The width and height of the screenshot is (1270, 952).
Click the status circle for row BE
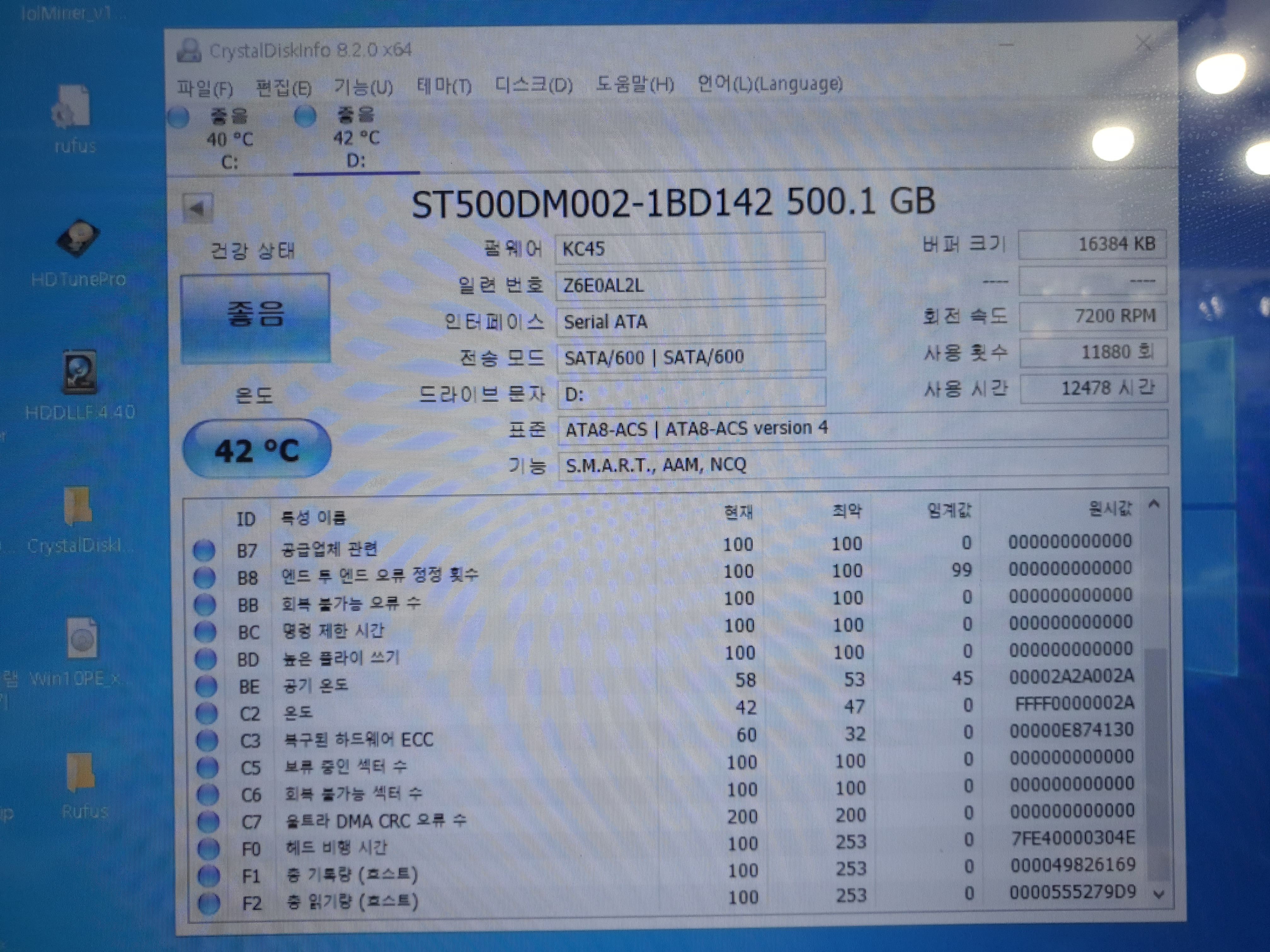coord(206,686)
